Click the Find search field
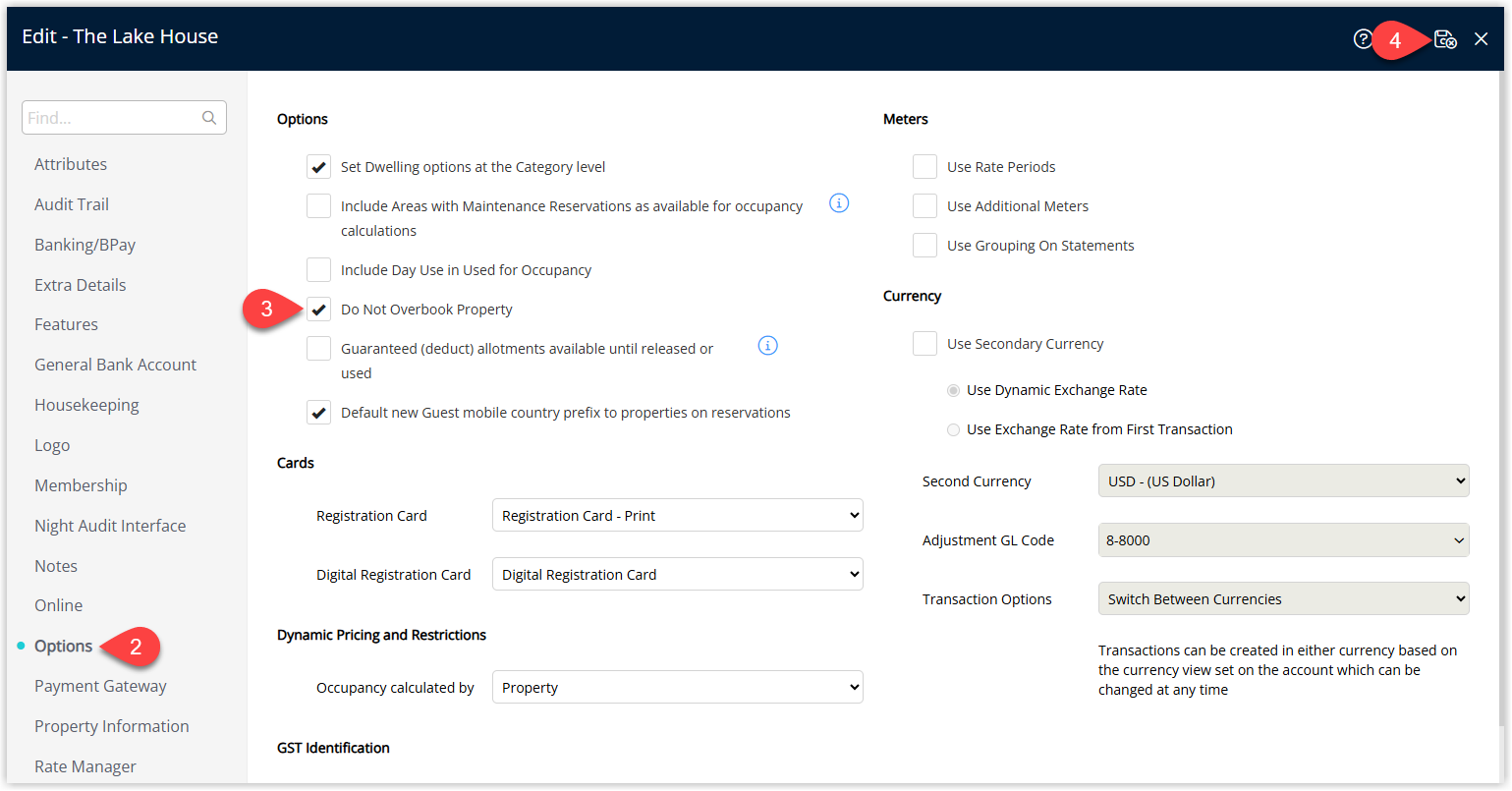Image resolution: width=1512 pixels, height=791 pixels. pos(124,118)
